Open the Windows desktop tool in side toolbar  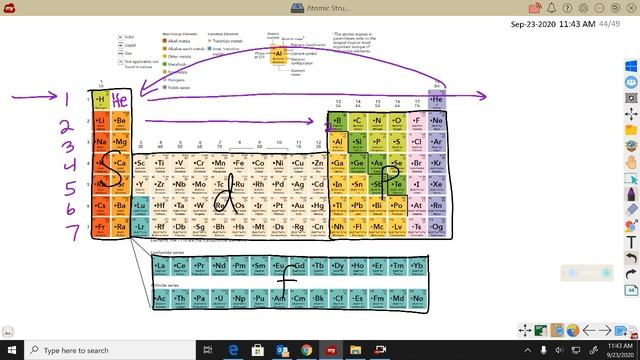[x=631, y=66]
